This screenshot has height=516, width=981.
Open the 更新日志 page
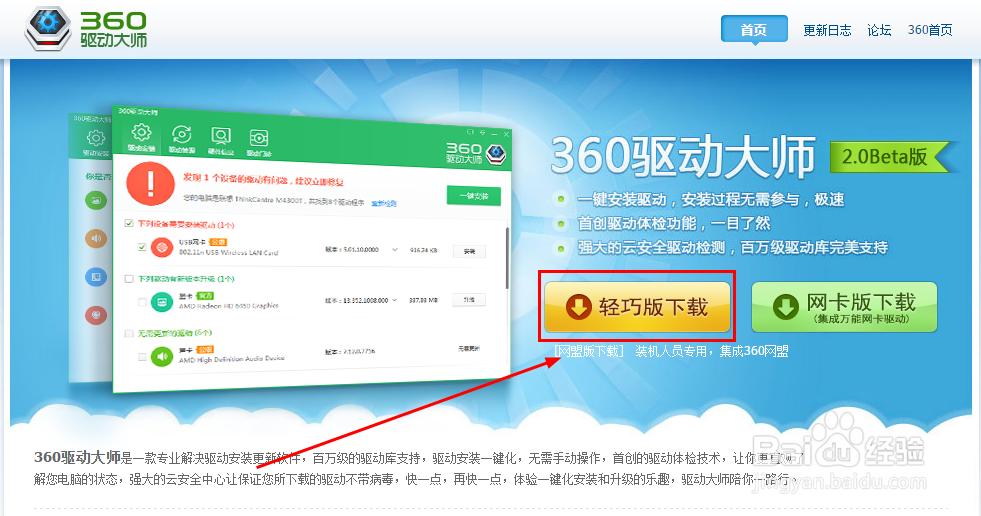(827, 30)
